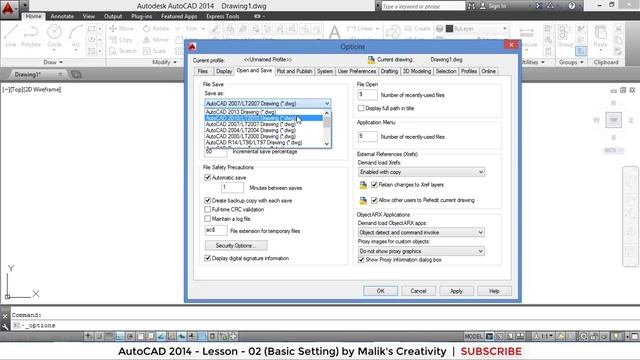The image size is (640, 360).
Task: Click the Rotate tool in Modify panel
Action: coord(156,29)
